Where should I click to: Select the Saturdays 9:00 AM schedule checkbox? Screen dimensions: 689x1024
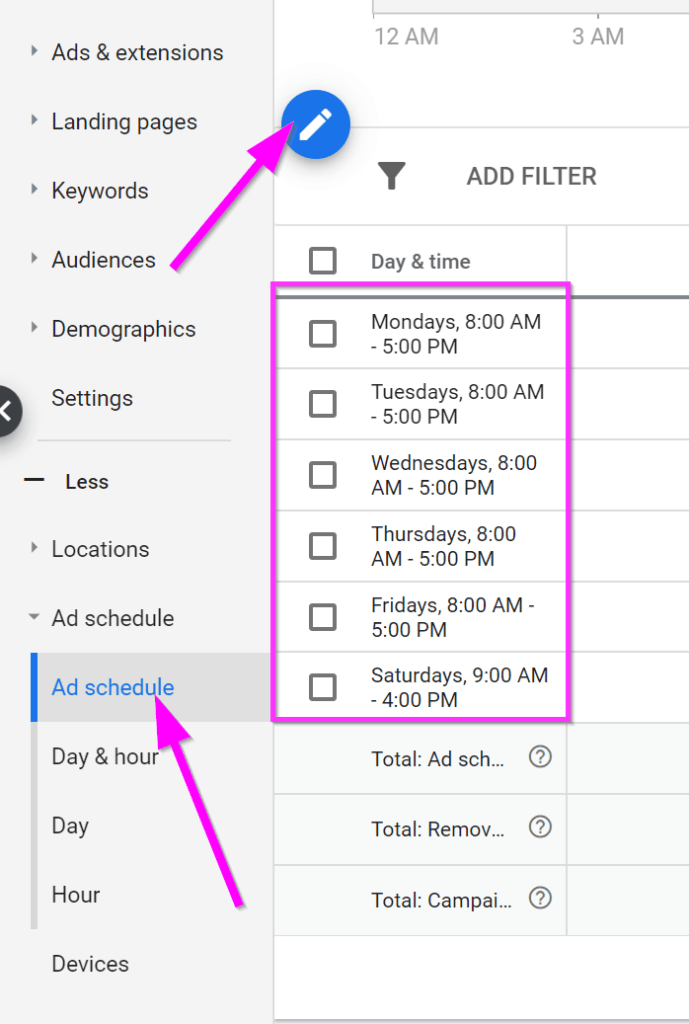coord(323,687)
